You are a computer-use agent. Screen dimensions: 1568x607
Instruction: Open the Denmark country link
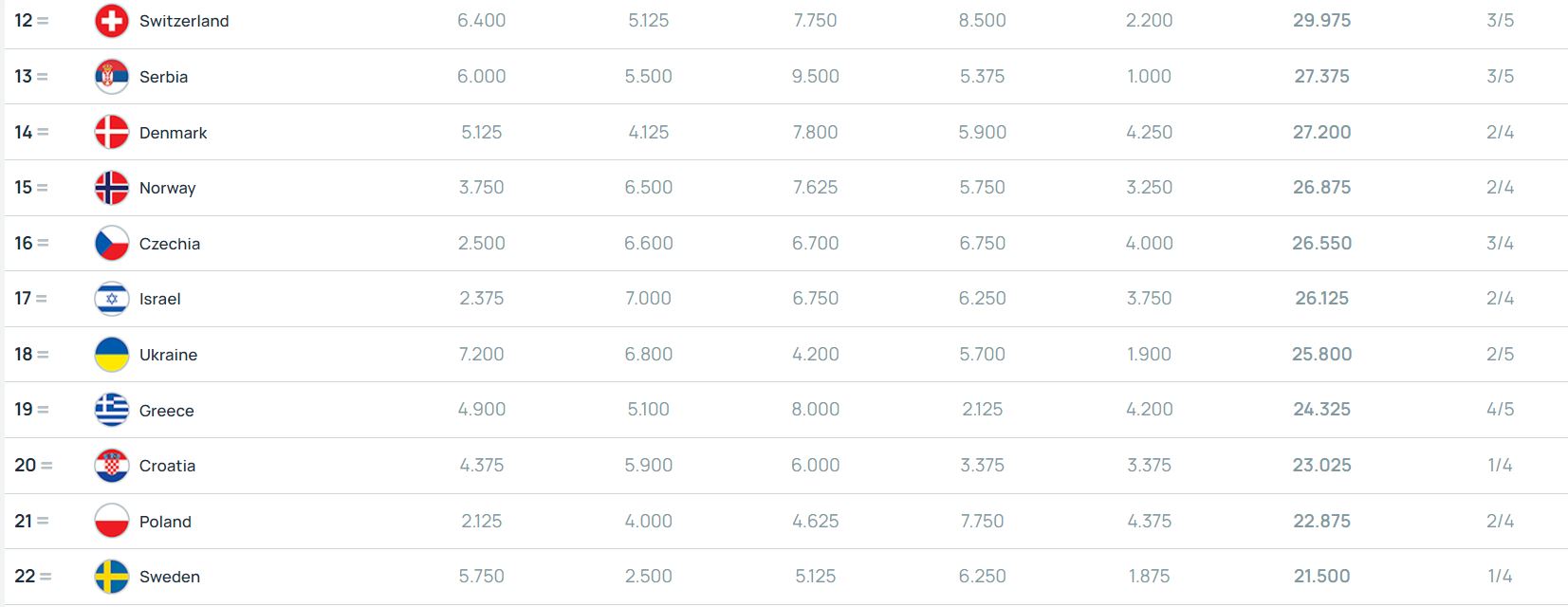173,133
